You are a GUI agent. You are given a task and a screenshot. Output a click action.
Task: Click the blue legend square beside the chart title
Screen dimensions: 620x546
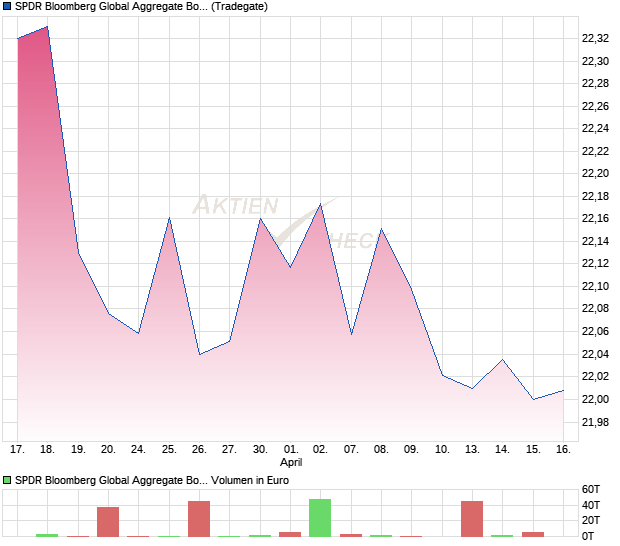7,8
